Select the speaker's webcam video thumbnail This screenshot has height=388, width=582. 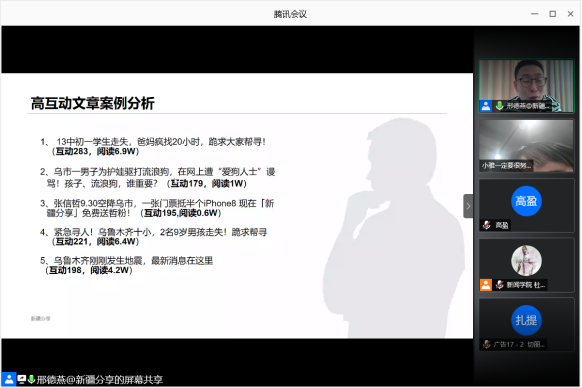(526, 86)
